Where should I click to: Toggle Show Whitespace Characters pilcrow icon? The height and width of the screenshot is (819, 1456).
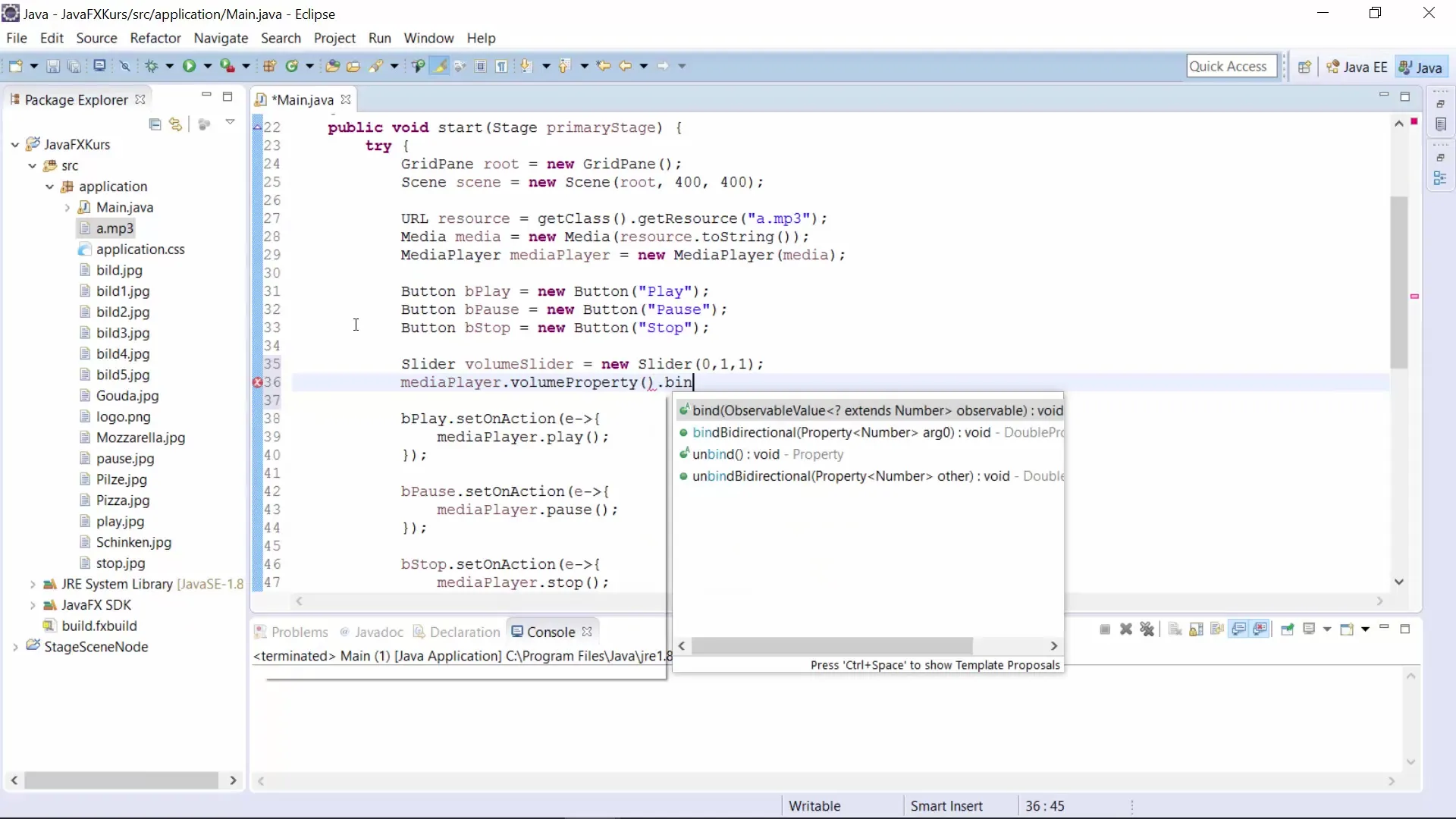point(501,66)
